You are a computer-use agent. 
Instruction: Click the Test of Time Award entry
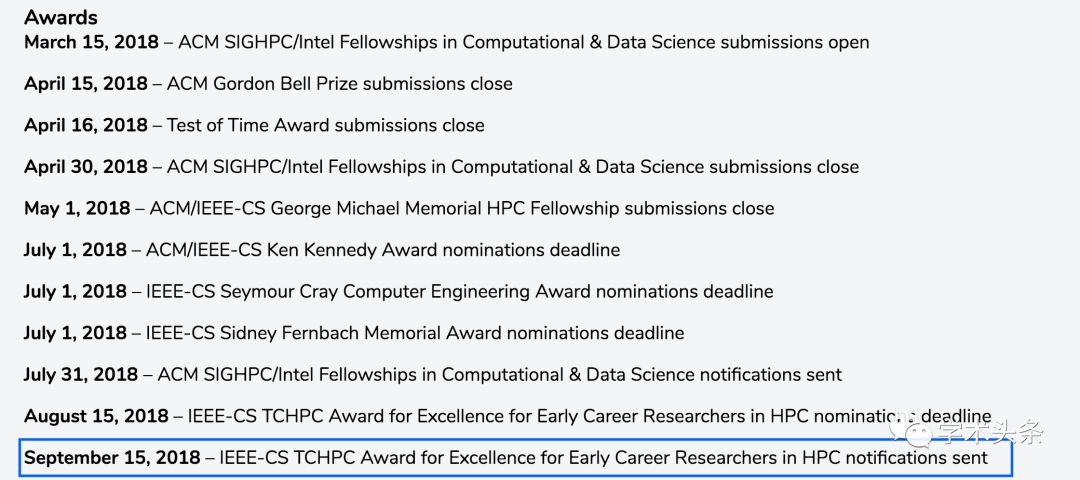[254, 125]
